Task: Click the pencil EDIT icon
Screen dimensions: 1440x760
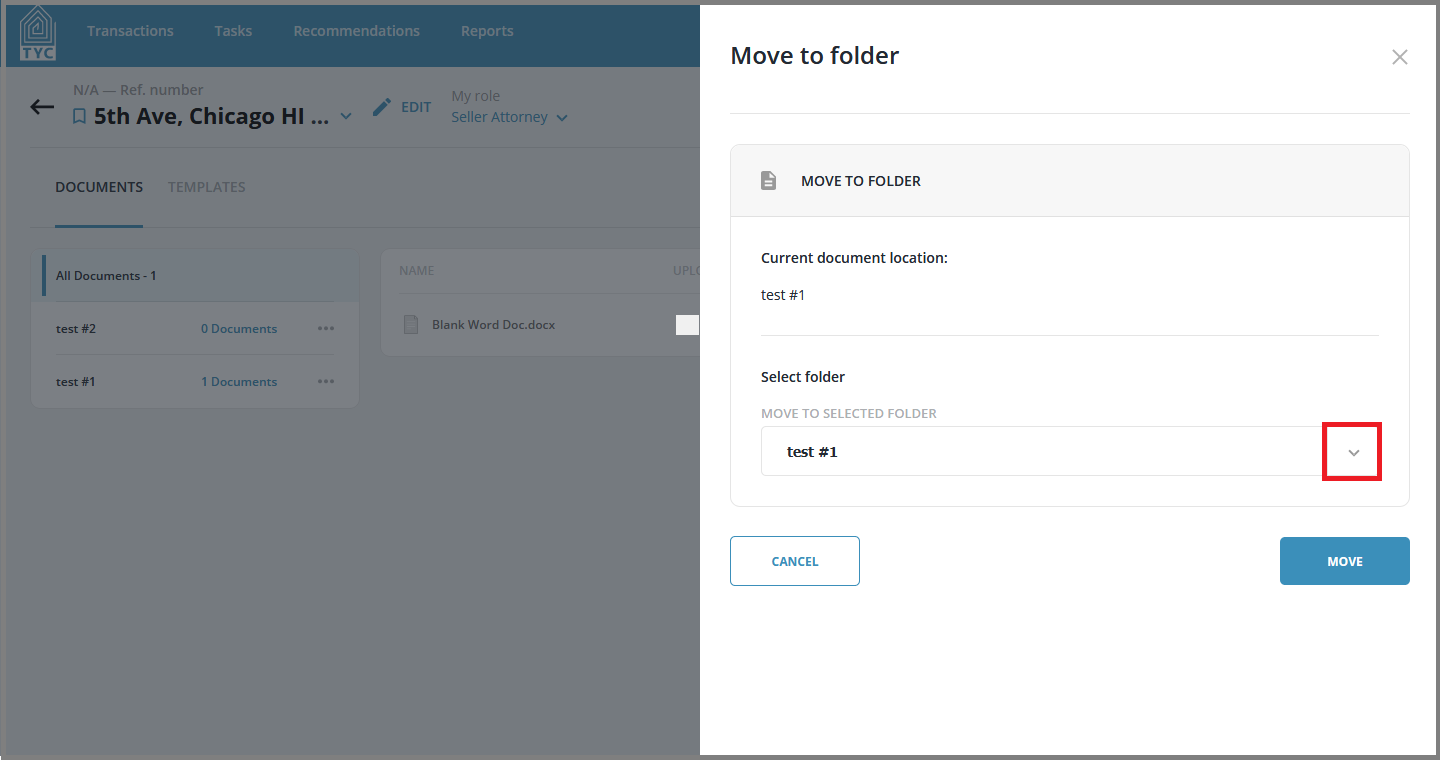Action: click(x=382, y=107)
